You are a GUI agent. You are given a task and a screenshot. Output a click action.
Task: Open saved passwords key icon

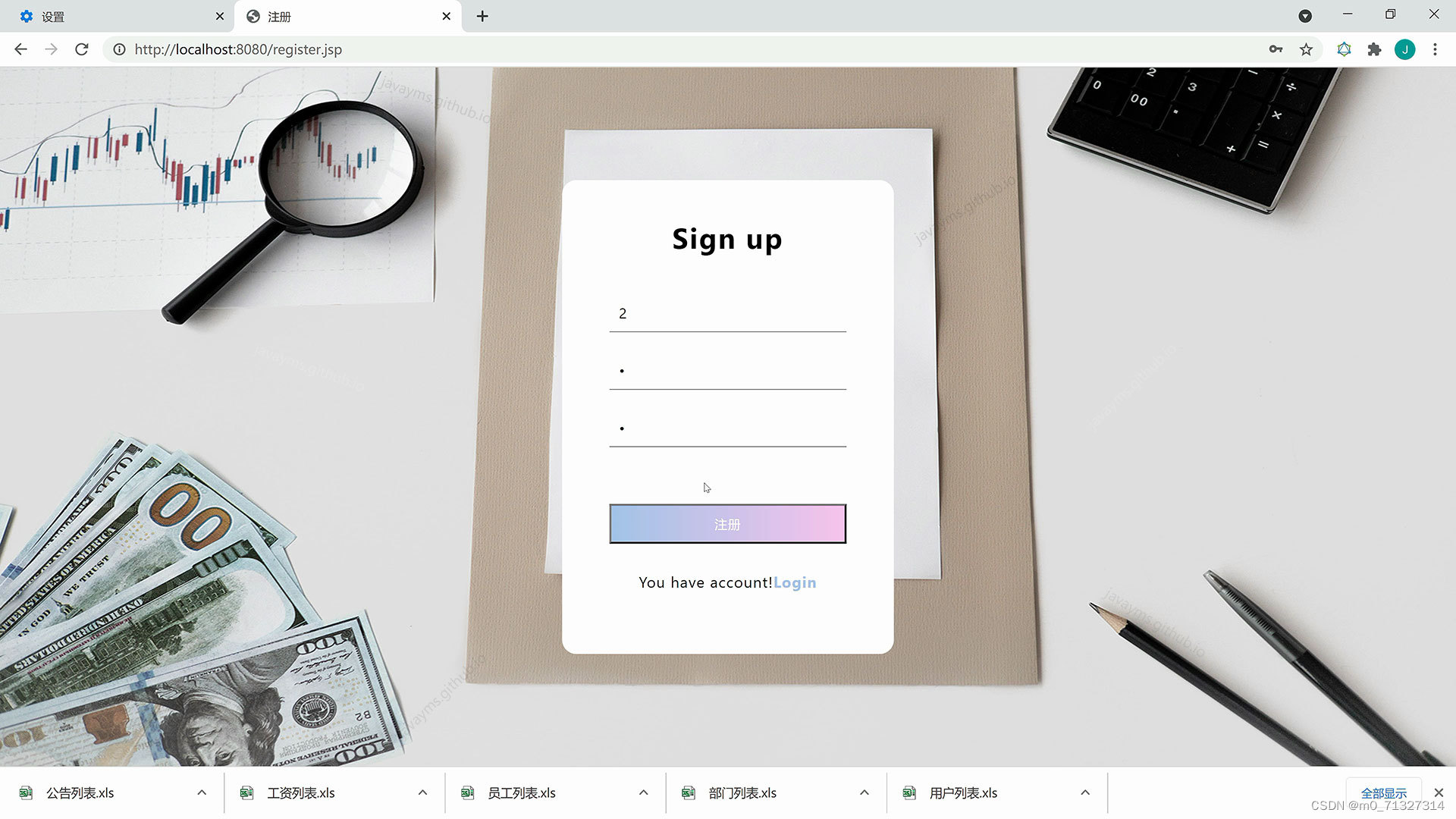pyautogui.click(x=1276, y=49)
